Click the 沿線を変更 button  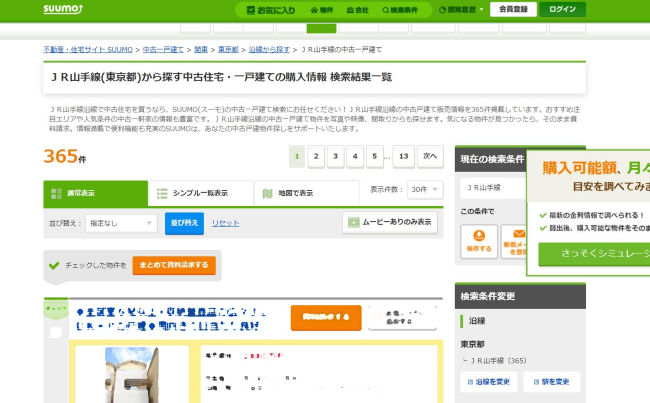pyautogui.click(x=489, y=382)
